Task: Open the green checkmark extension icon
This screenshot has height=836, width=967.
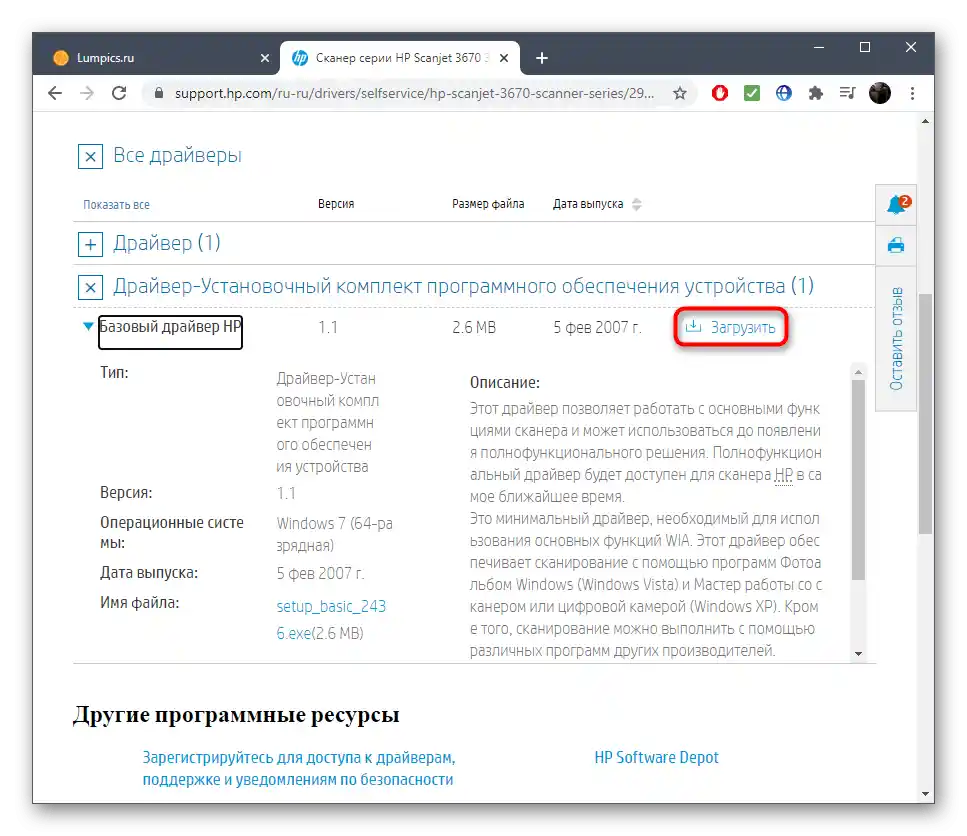Action: (x=752, y=93)
